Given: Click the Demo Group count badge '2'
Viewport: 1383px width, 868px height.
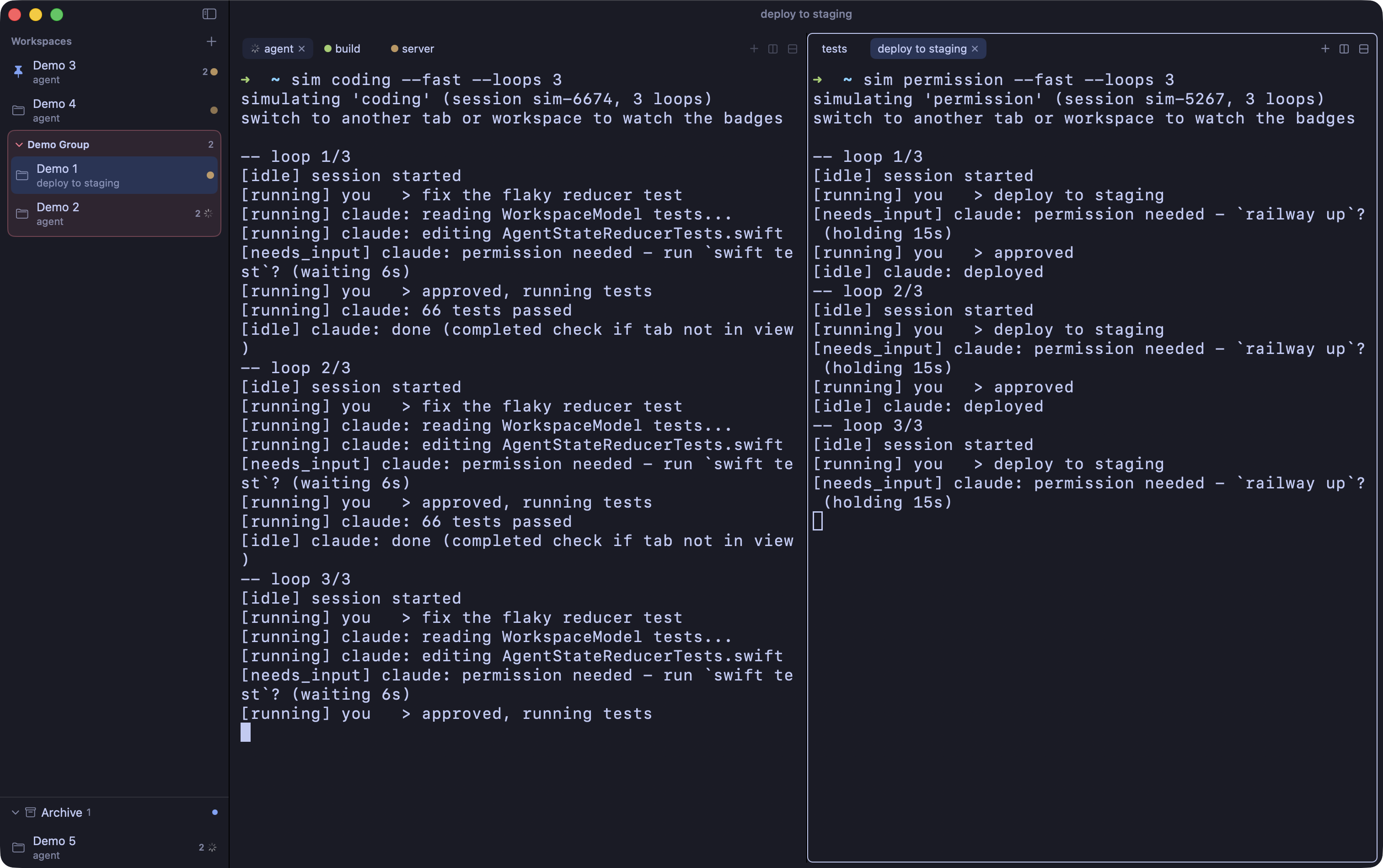Looking at the screenshot, I should coord(211,145).
